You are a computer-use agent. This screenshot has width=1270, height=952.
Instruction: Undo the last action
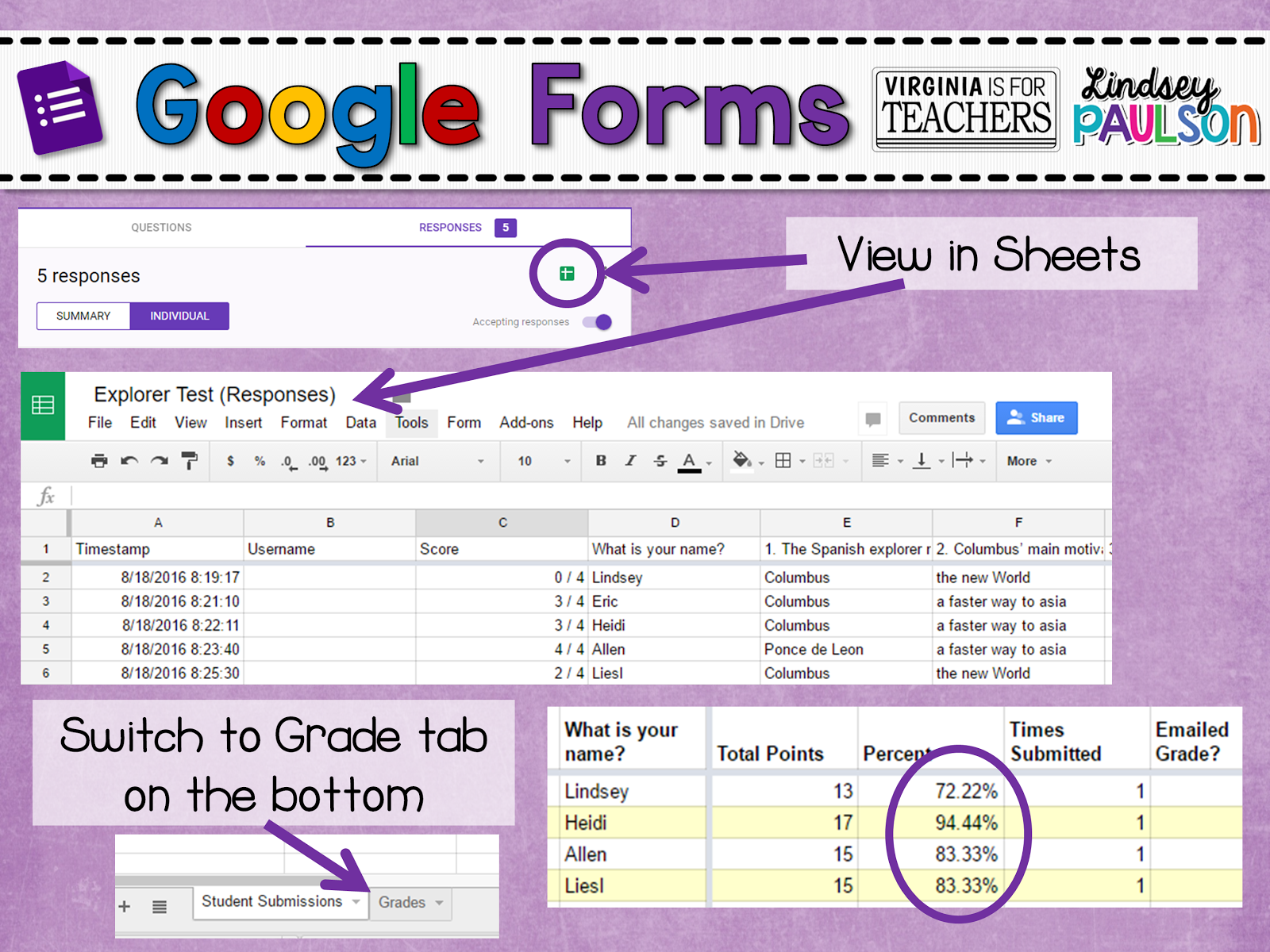point(129,461)
